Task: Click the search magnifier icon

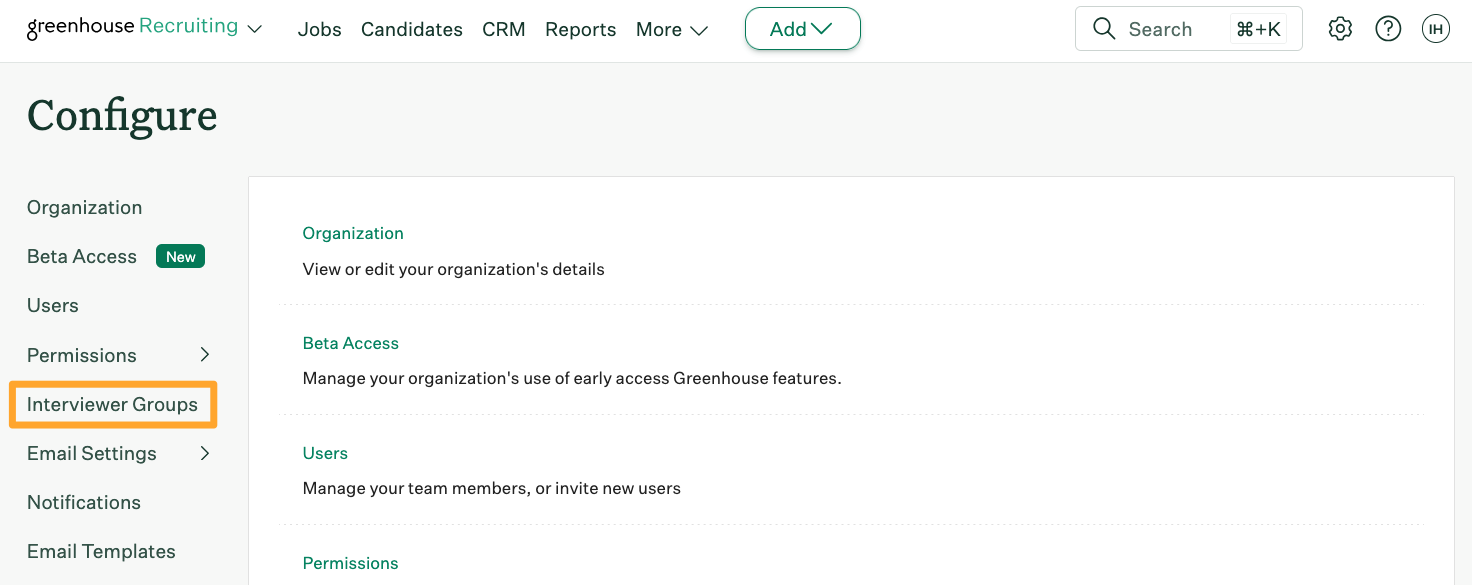Action: pyautogui.click(x=1104, y=29)
